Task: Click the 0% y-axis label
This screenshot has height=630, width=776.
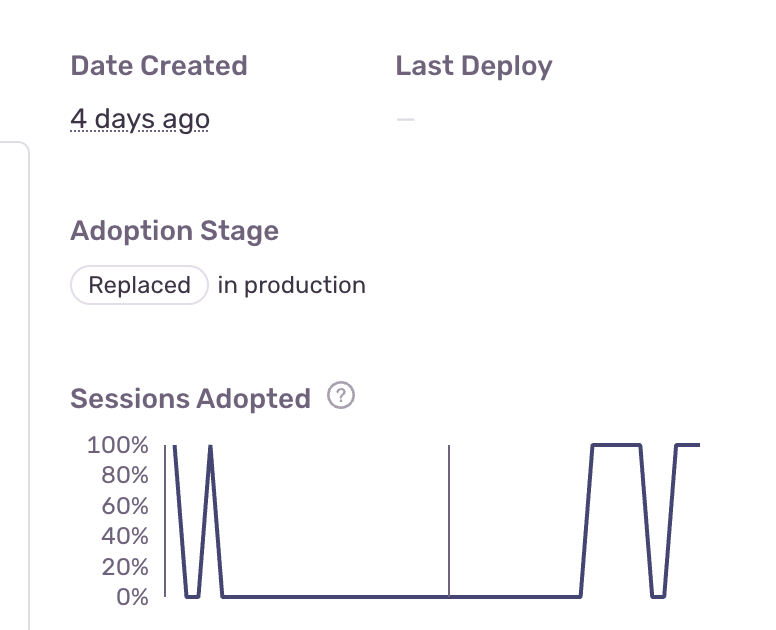Action: tap(131, 597)
